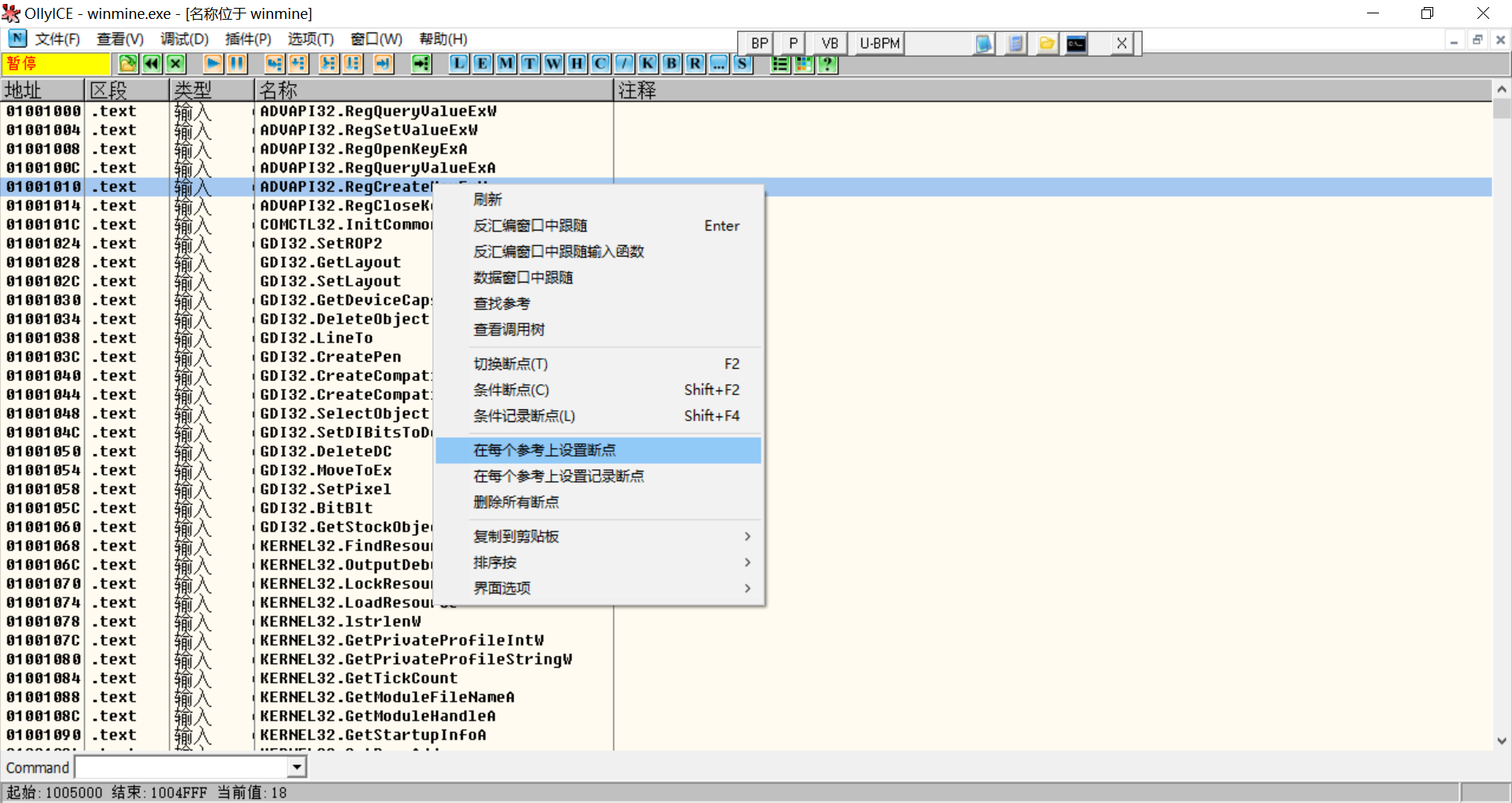Open CPU window with C icon
Image resolution: width=1512 pixels, height=803 pixels.
601,64
